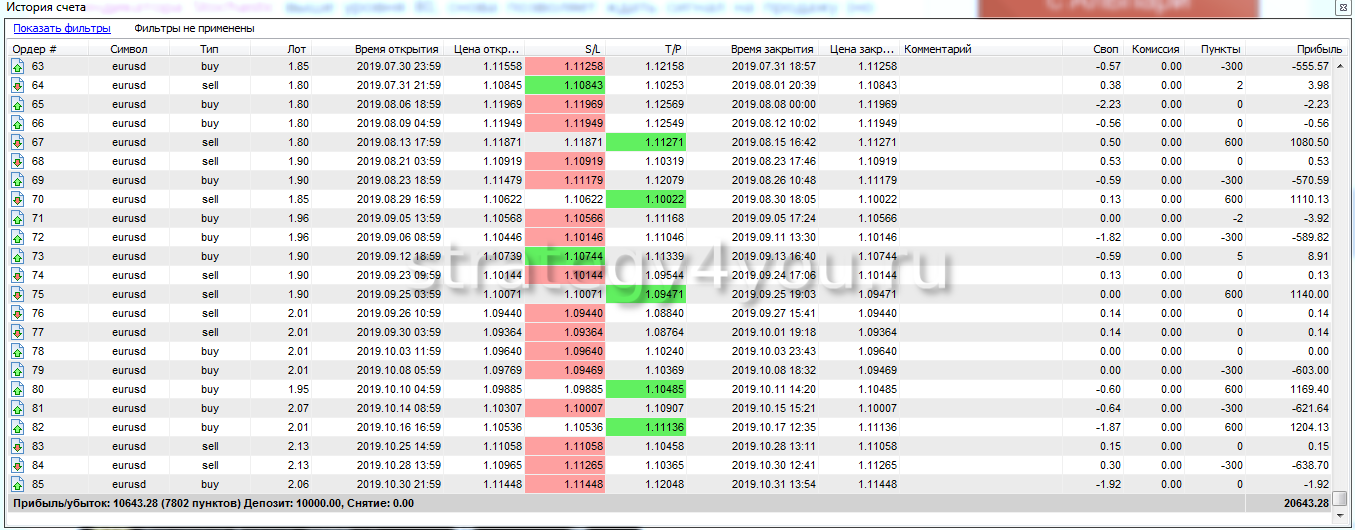Click the buy icon for order 85
The height and width of the screenshot is (530, 1355).
[17, 484]
